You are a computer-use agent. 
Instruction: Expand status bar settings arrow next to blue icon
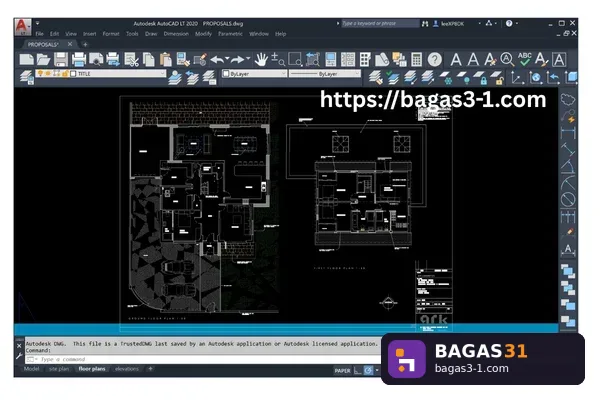[377, 371]
